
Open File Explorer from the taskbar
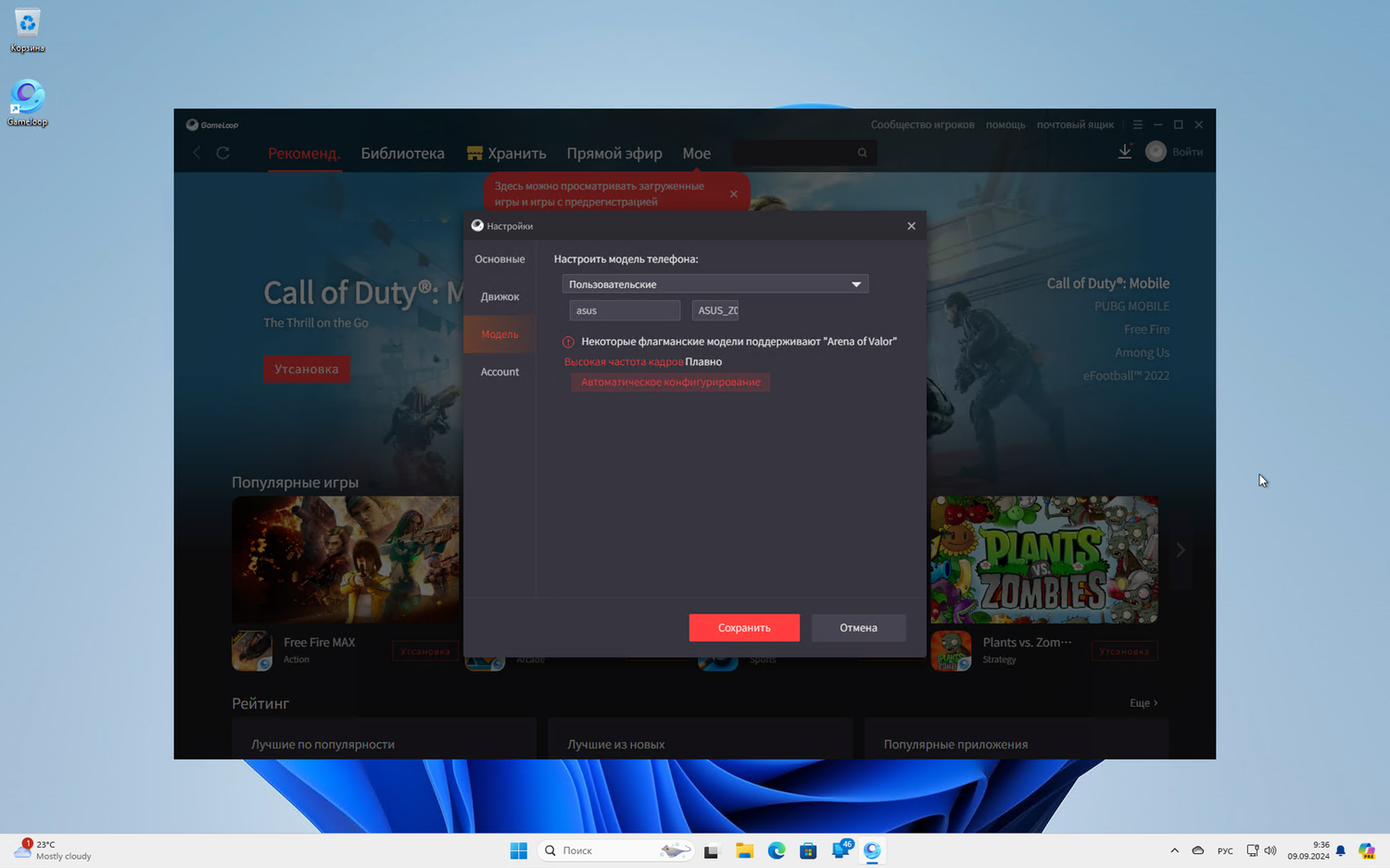pos(744,850)
